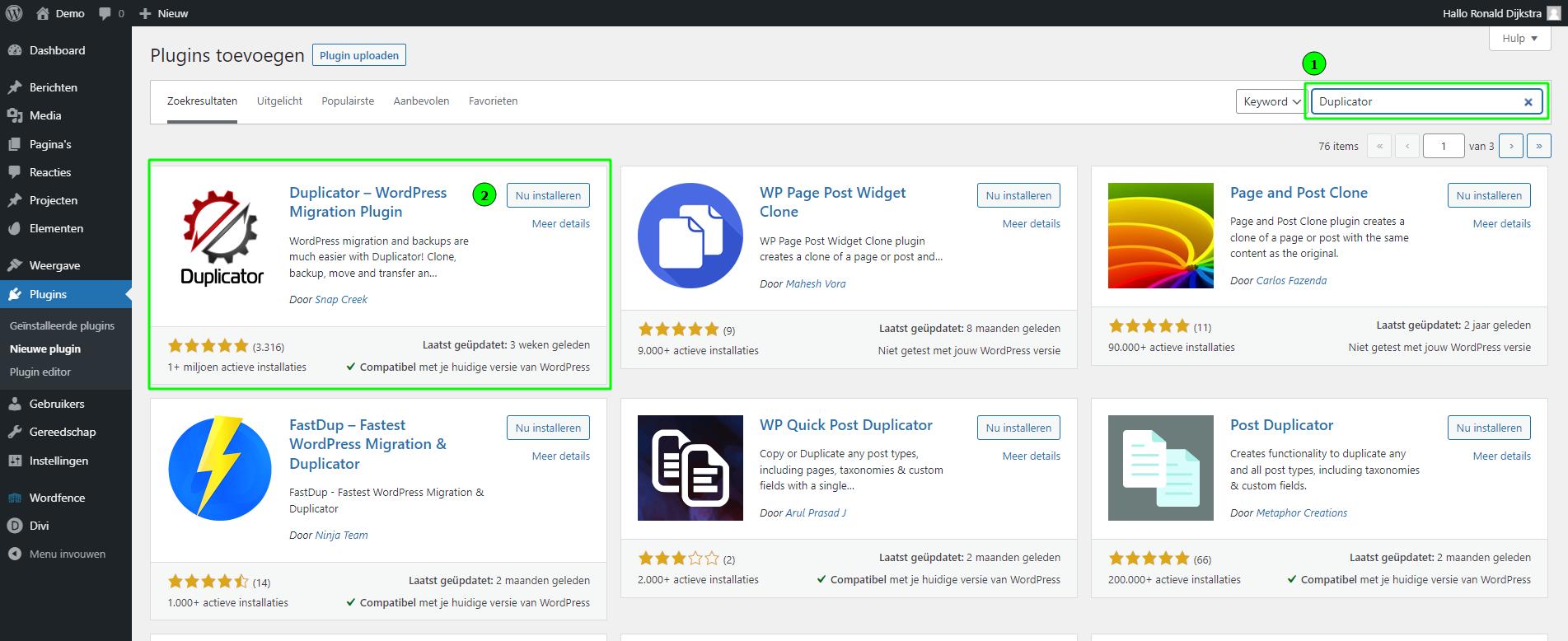Open Meer details for WP Quick Post Duplicator

click(1032, 456)
